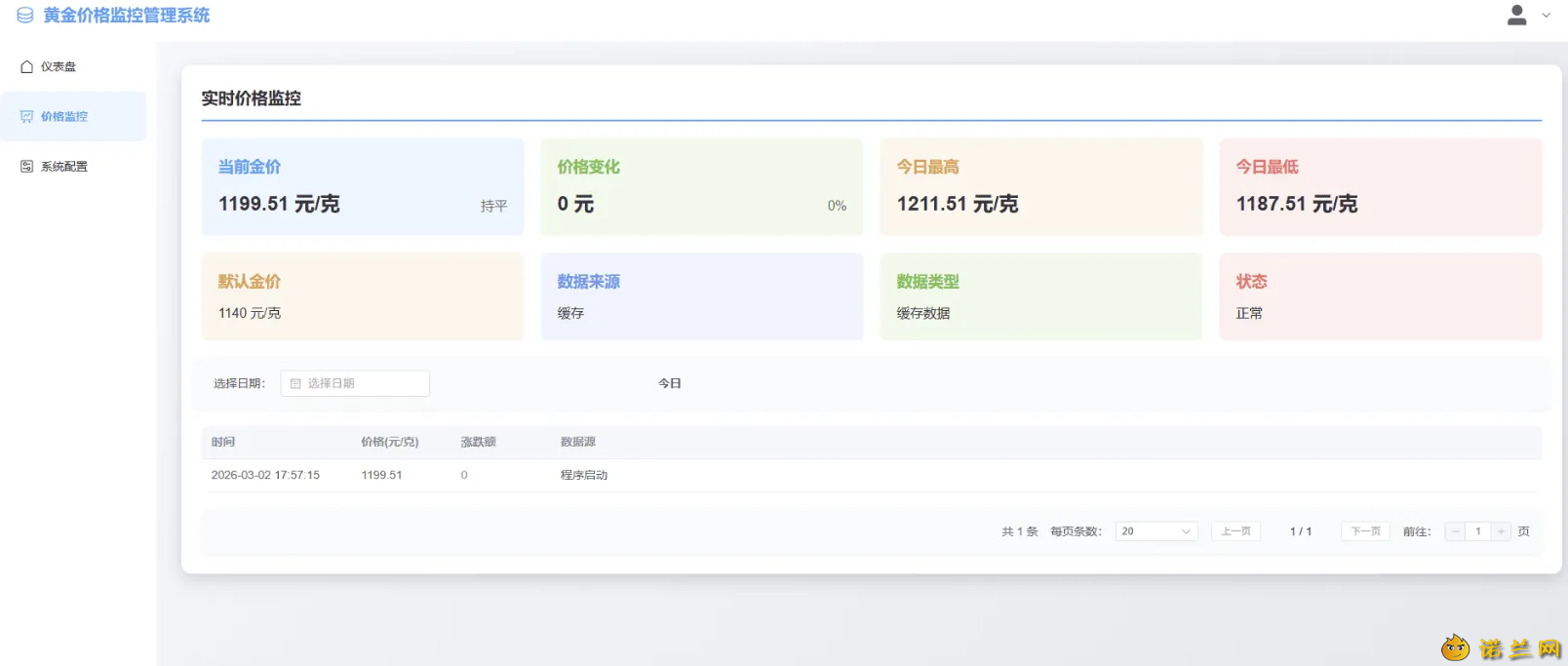Click the 1140 元/克 default price value
This screenshot has width=1568, height=666.
250,314
